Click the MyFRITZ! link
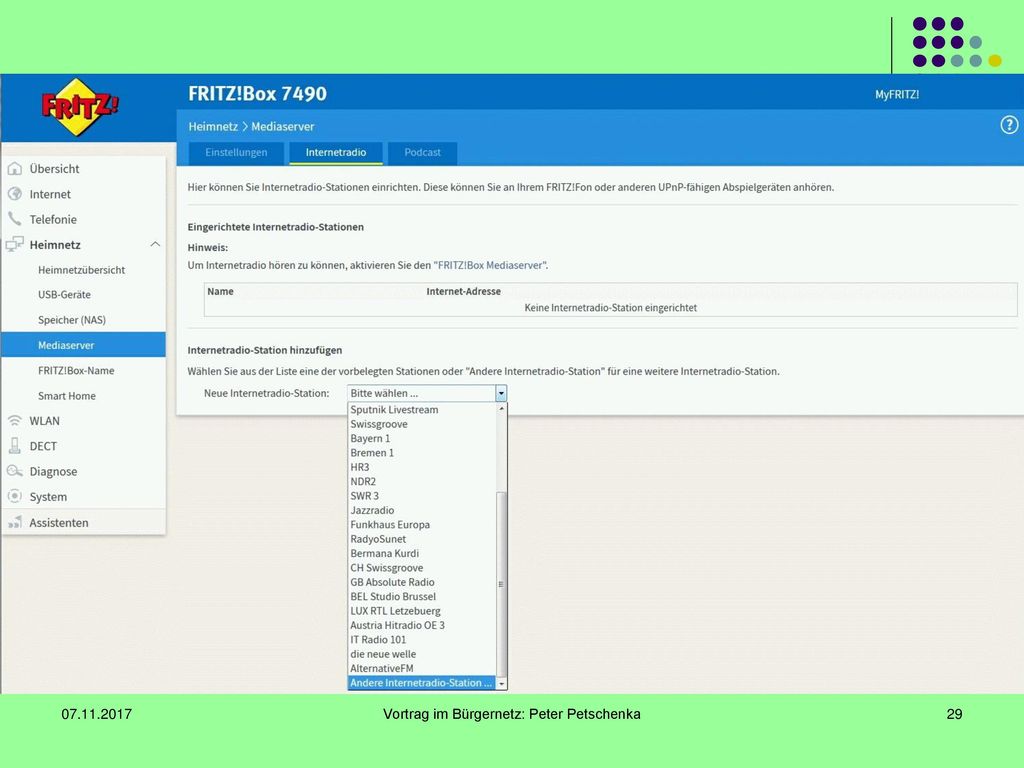This screenshot has height=768, width=1024. pyautogui.click(x=897, y=95)
